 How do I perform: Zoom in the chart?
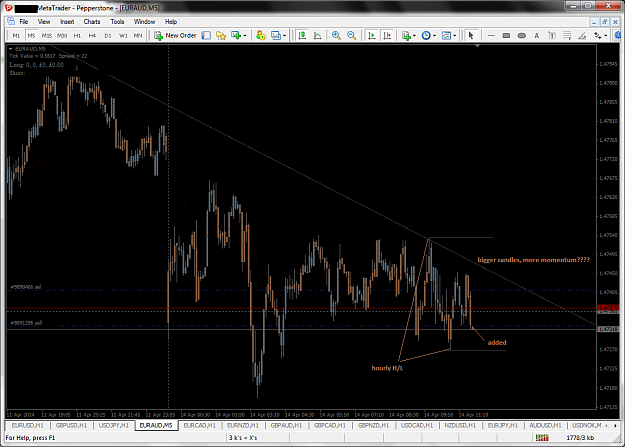(x=336, y=35)
